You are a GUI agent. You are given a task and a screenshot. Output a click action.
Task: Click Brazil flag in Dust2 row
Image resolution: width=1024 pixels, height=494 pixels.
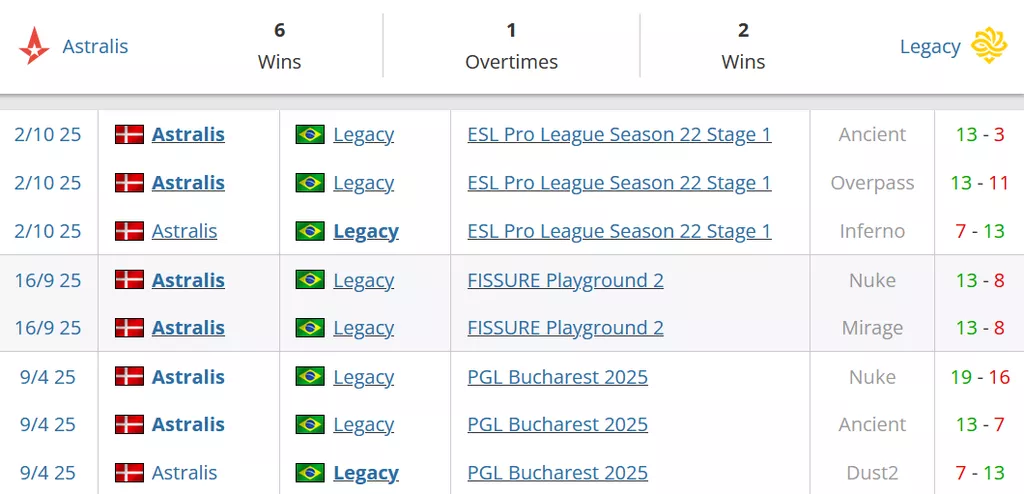point(310,472)
